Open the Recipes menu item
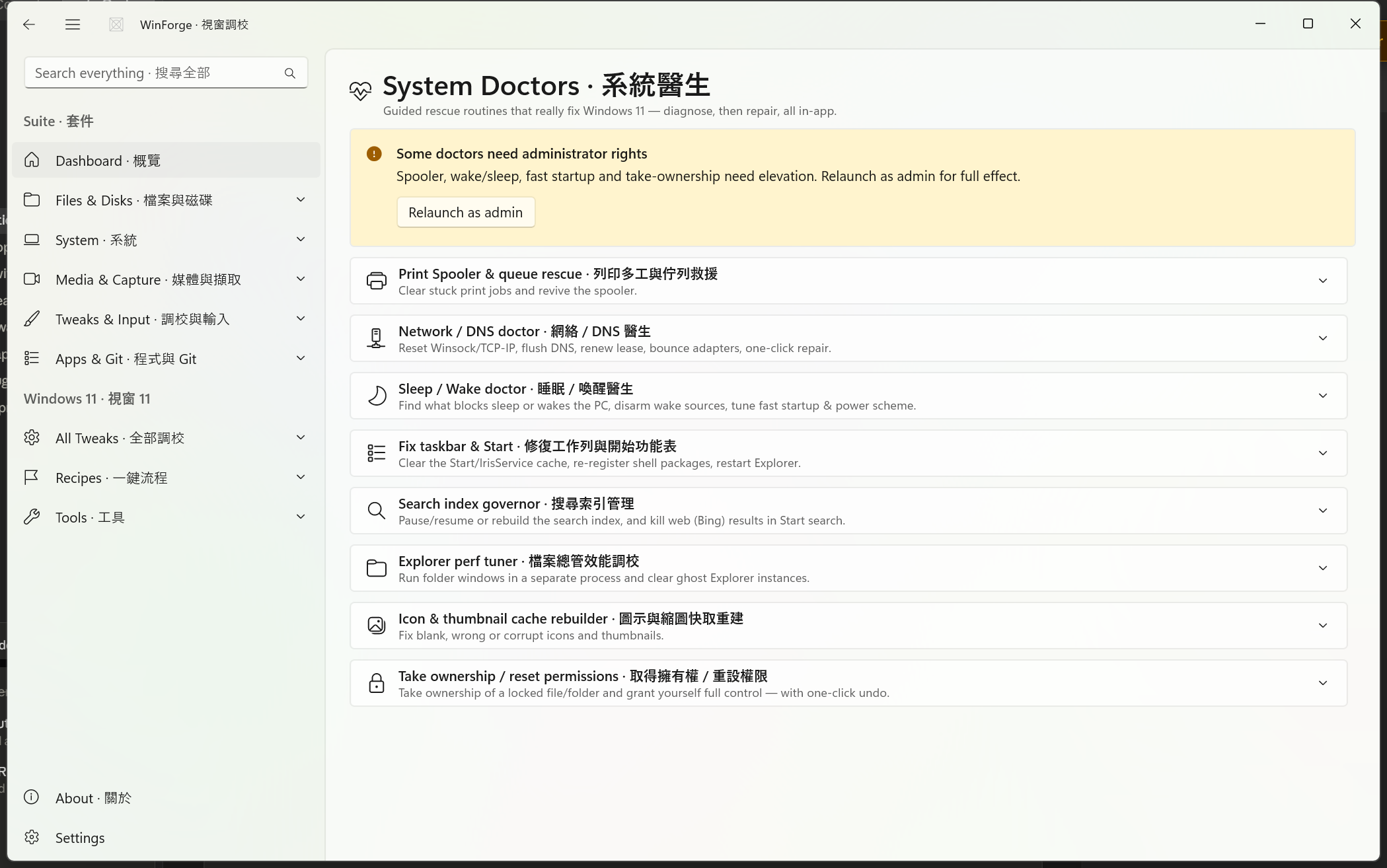The image size is (1387, 868). click(x=166, y=477)
